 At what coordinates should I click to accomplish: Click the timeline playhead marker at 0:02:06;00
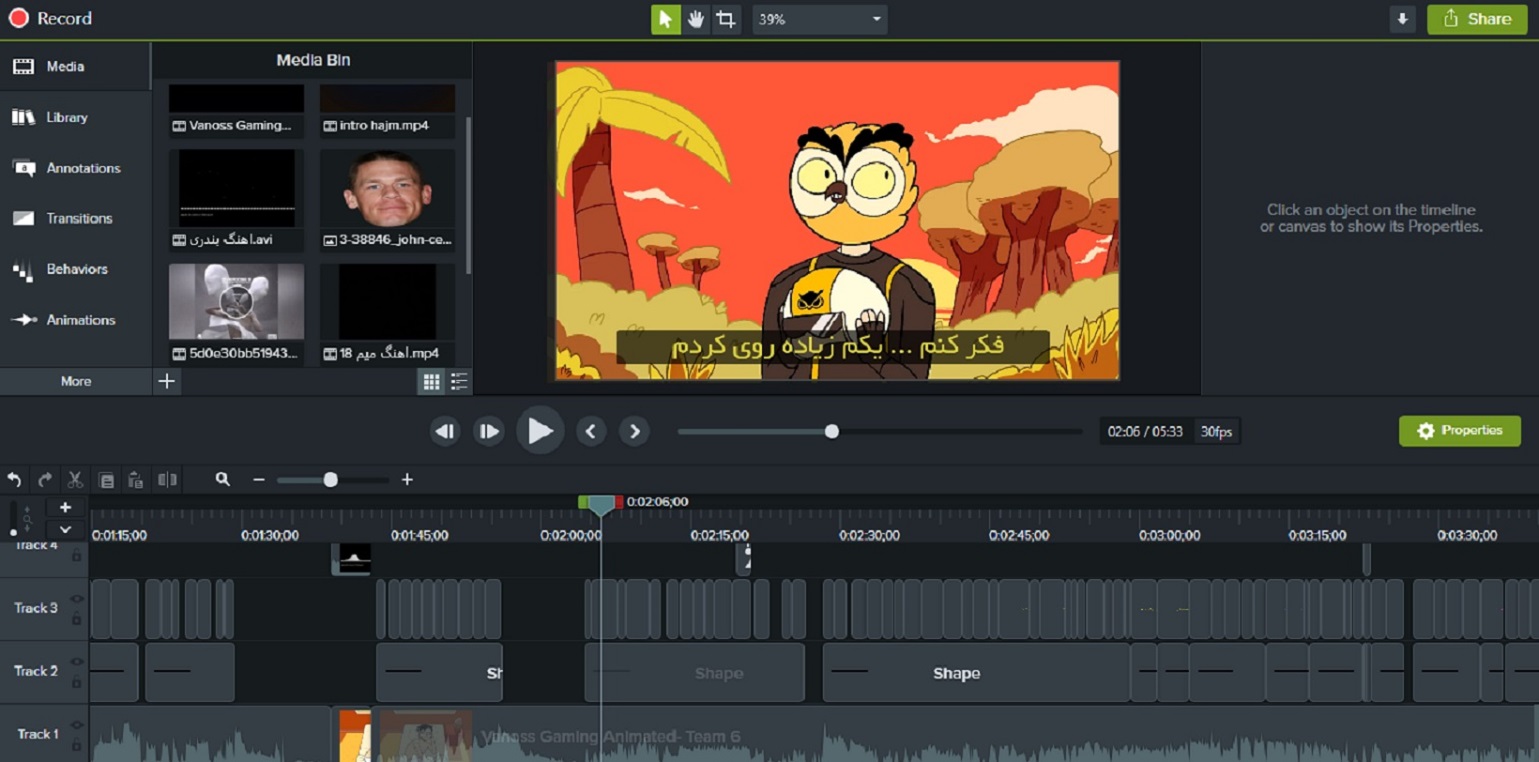pos(601,505)
